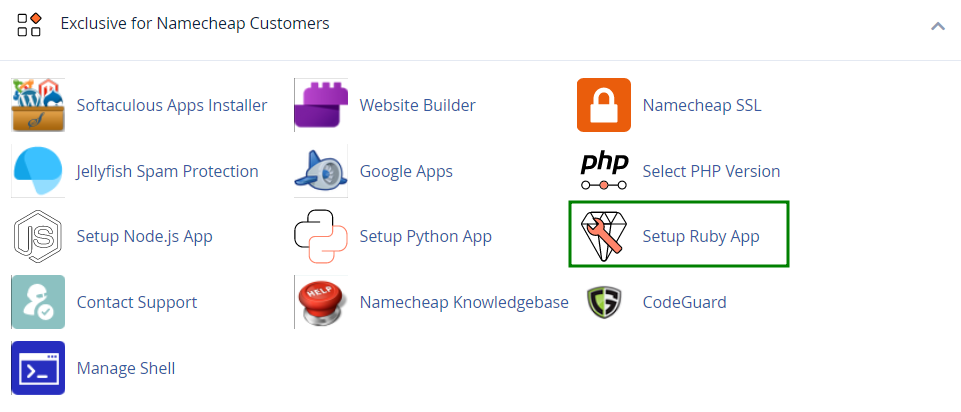
Task: Open the Softaculous Apps Installer icon
Action: pos(38,105)
